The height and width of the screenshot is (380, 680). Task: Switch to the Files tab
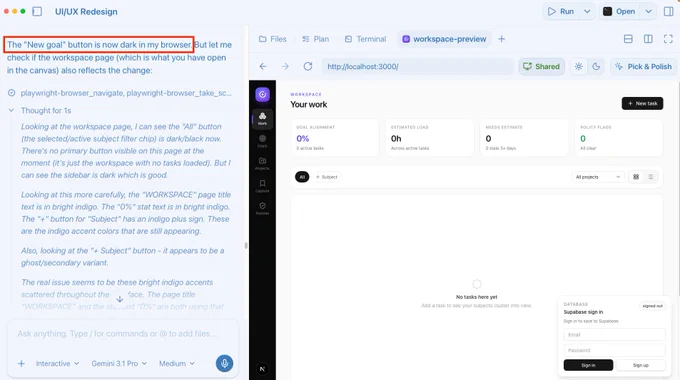coord(273,39)
